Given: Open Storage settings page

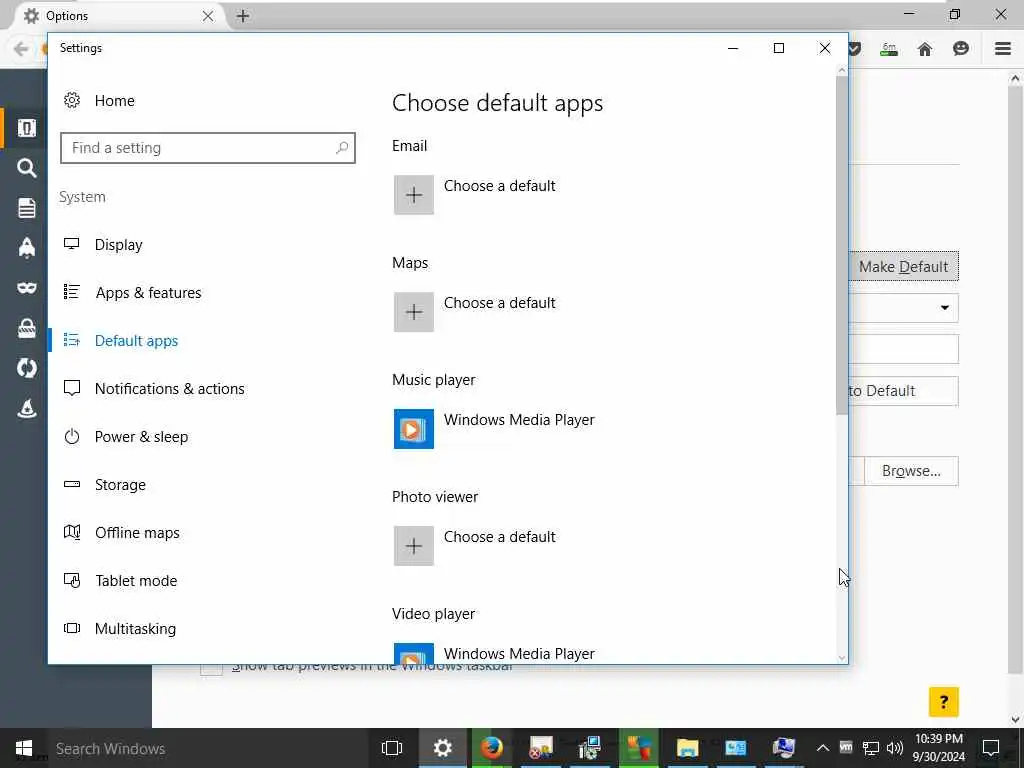Looking at the screenshot, I should pos(104,485).
